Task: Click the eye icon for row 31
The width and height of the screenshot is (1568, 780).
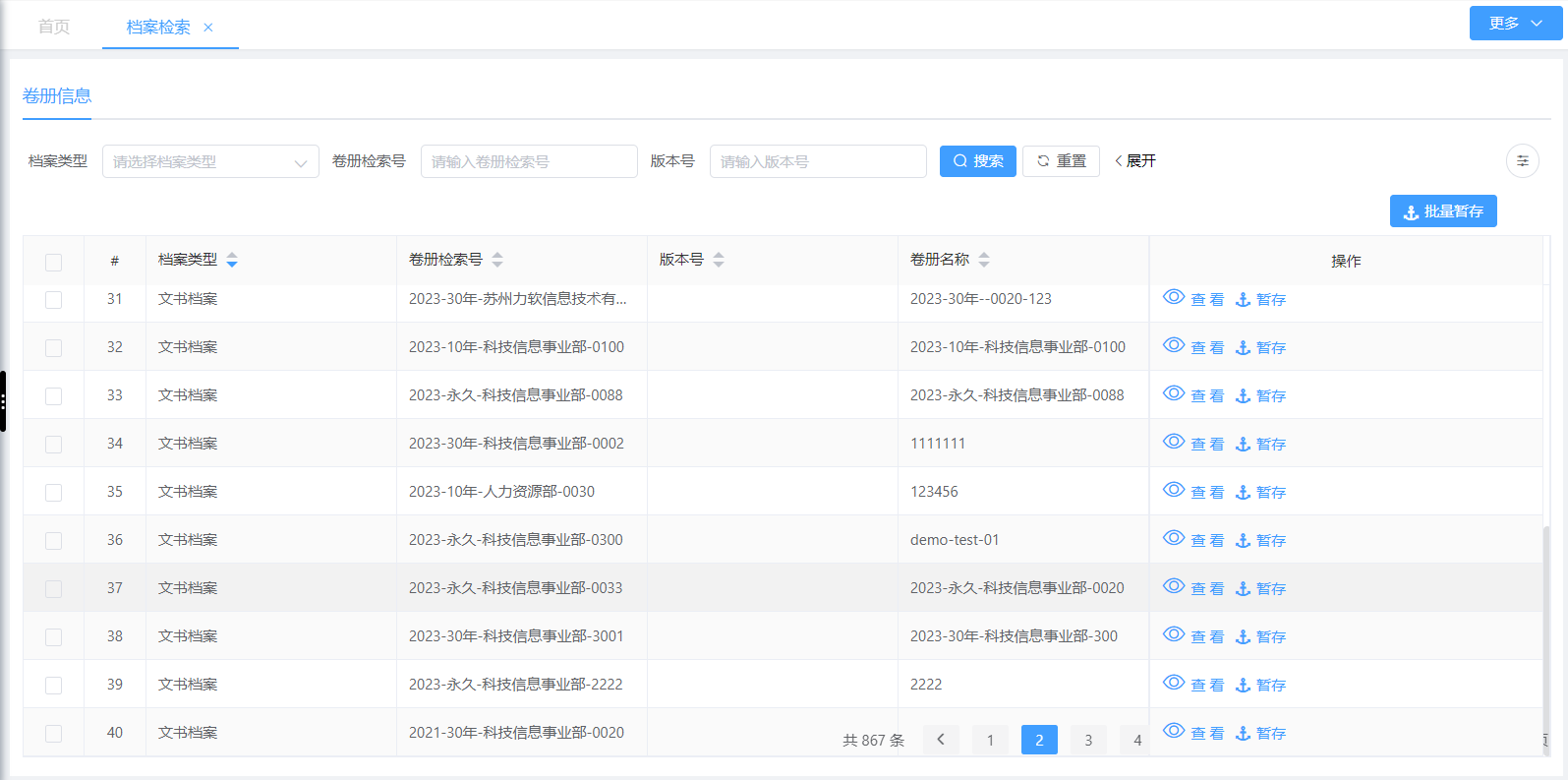Action: point(1174,297)
